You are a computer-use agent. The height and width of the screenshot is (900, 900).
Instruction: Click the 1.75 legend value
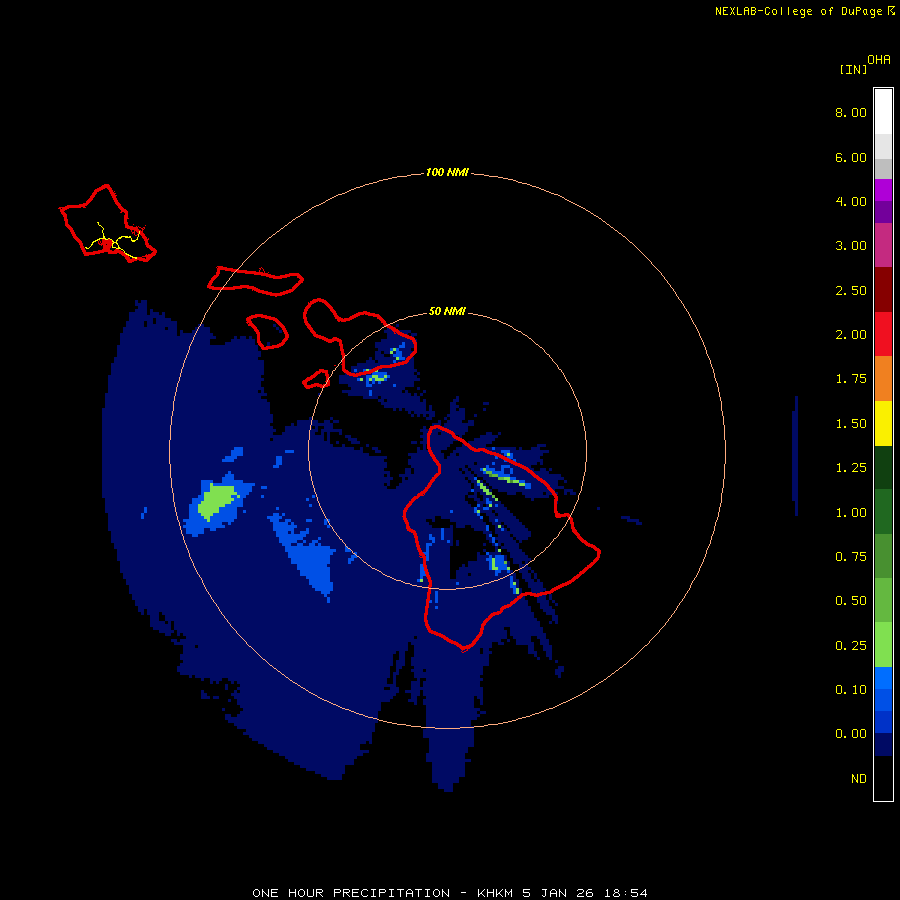[851, 379]
